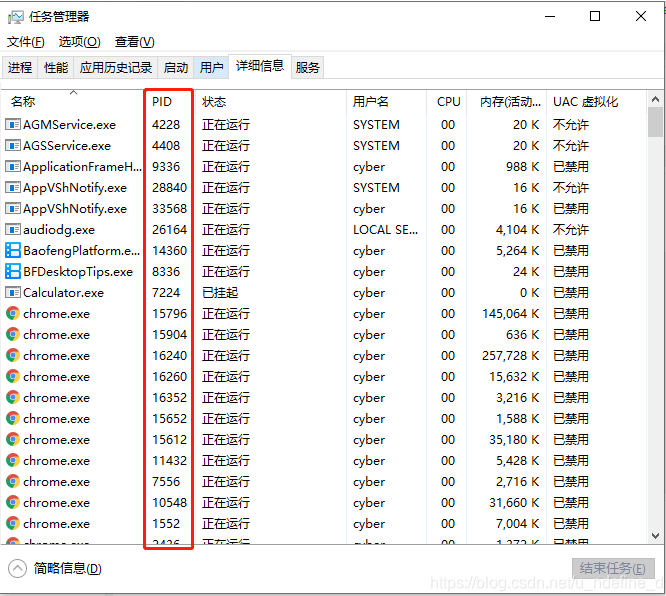Switch to the 用户 tab
Image resolution: width=666 pixels, height=596 pixels.
pyautogui.click(x=212, y=68)
